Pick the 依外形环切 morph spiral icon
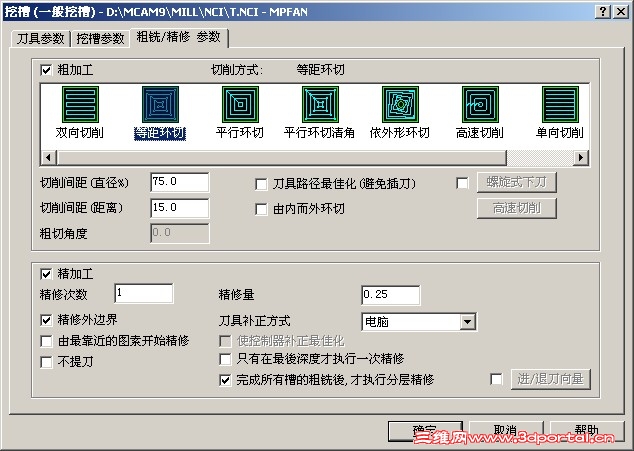 point(400,104)
